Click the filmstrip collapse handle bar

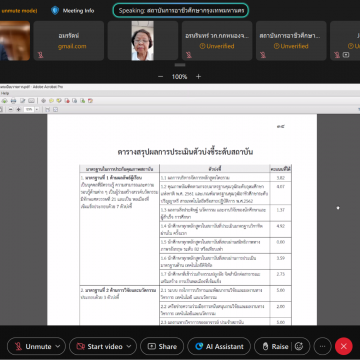click(180, 65)
